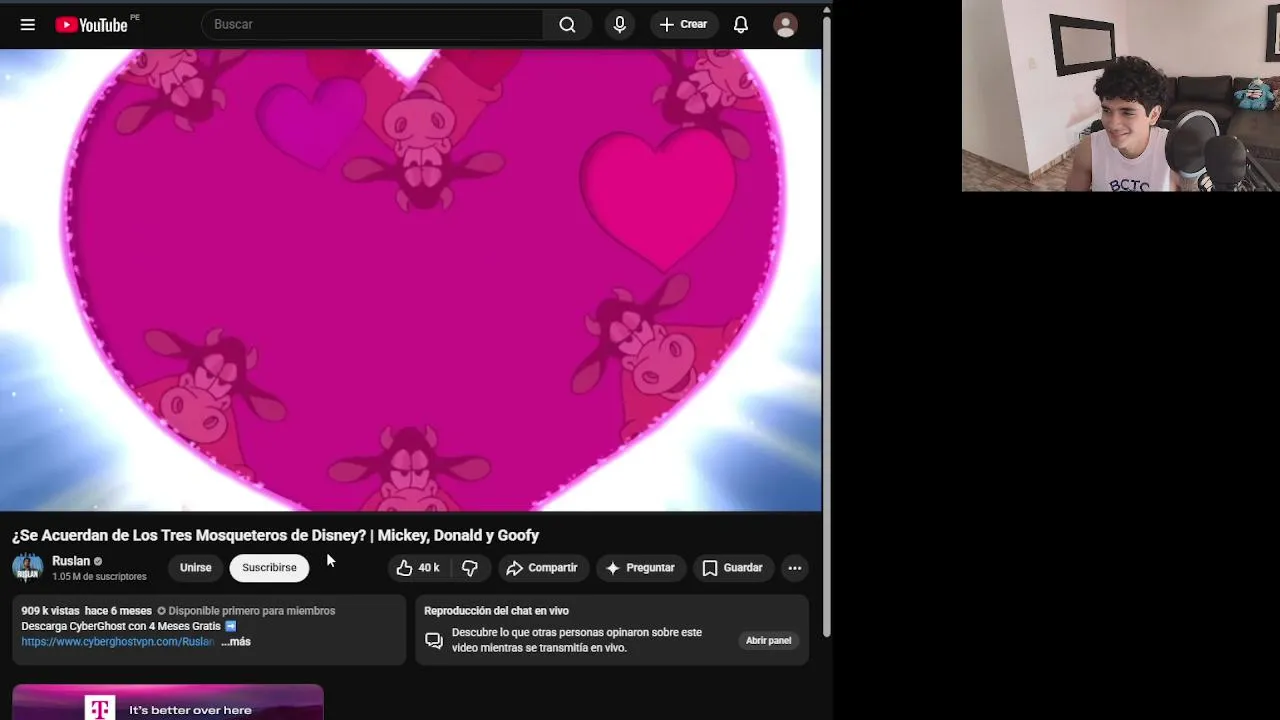Image resolution: width=1280 pixels, height=720 pixels.
Task: Save video with Guardar button
Action: [732, 568]
